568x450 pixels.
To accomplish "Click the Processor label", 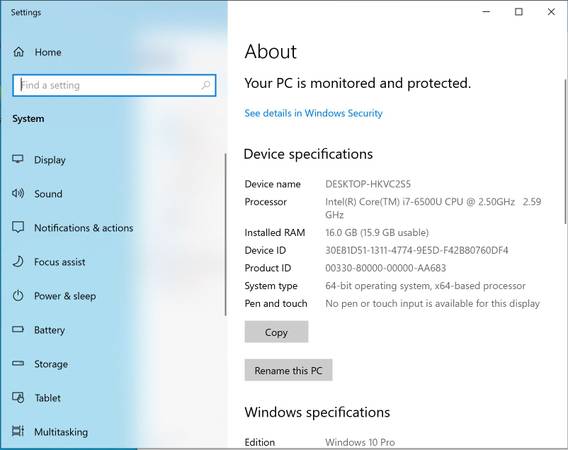I will tap(266, 202).
